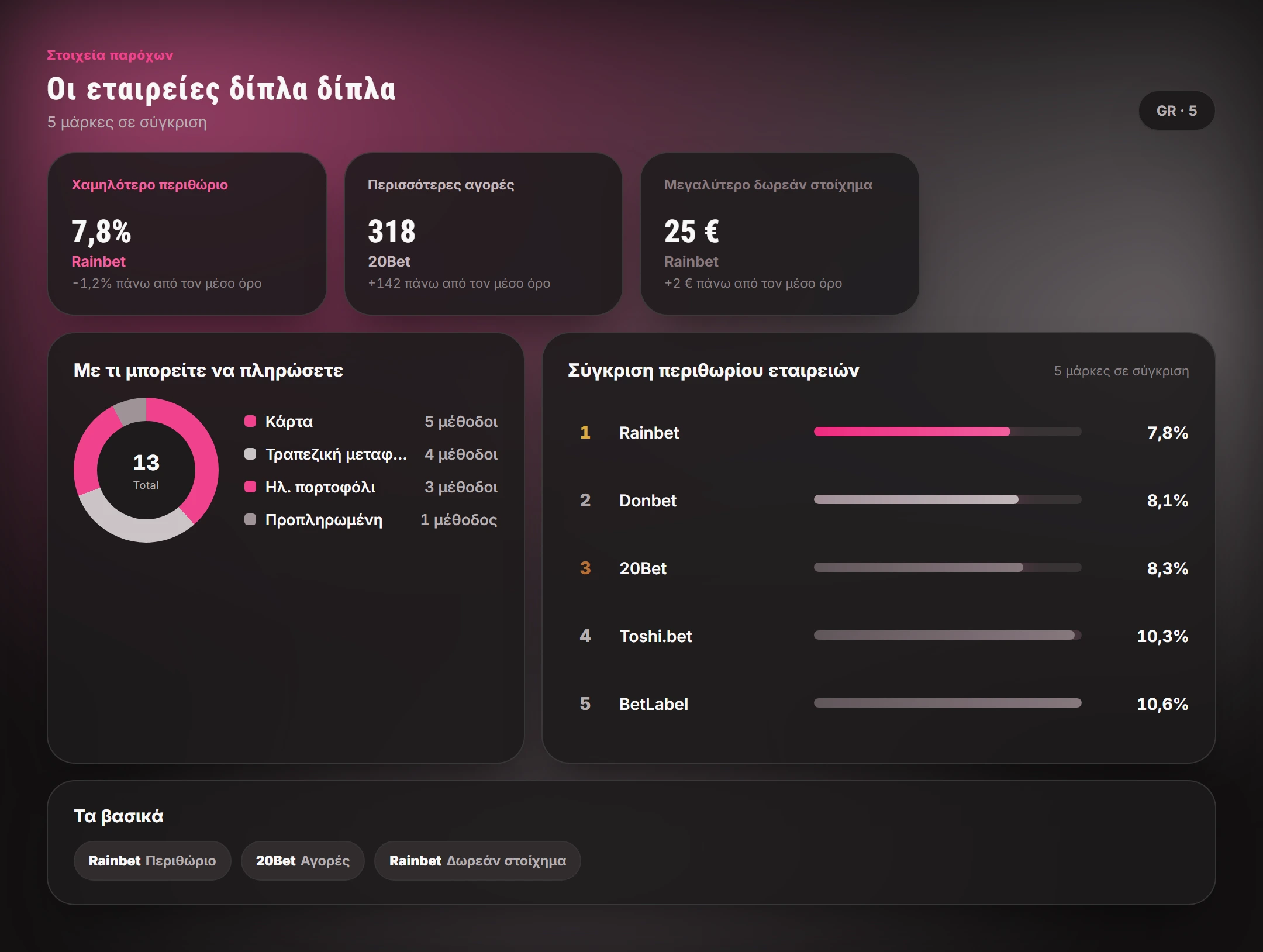Click the '4 μέθοδοι' count
The height and width of the screenshot is (952, 1263).
coord(461,454)
